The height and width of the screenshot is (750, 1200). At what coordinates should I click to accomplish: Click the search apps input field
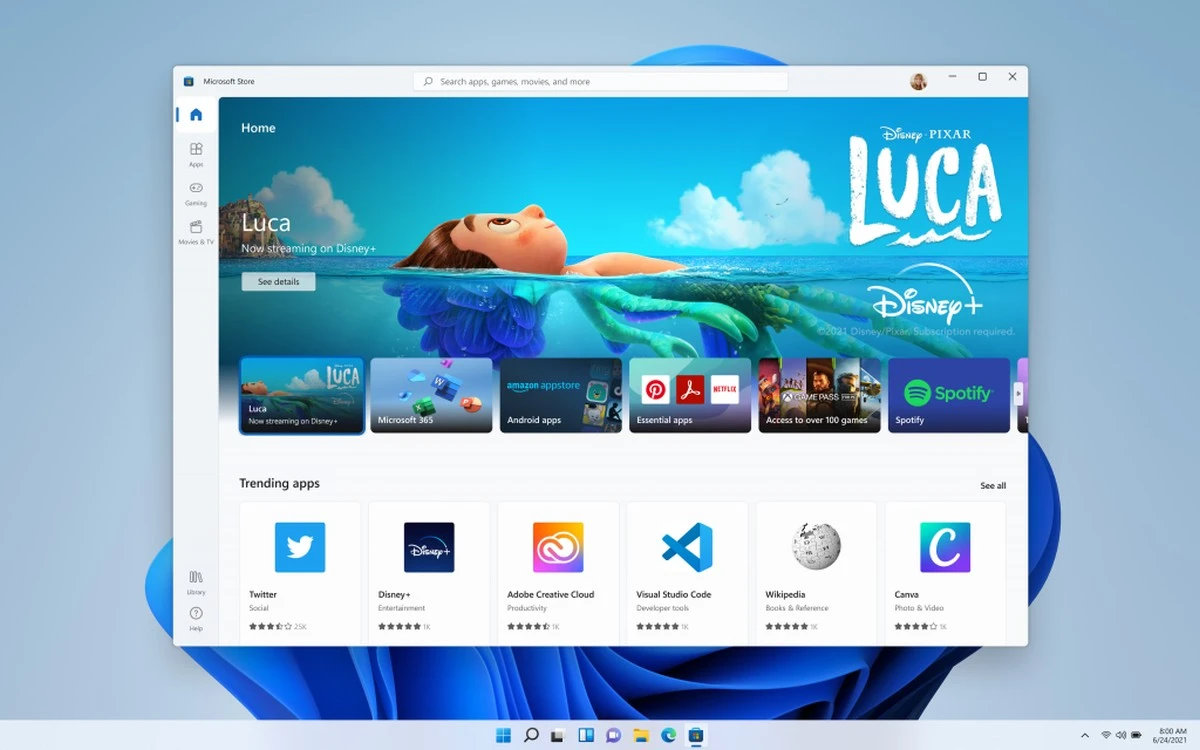coord(600,81)
